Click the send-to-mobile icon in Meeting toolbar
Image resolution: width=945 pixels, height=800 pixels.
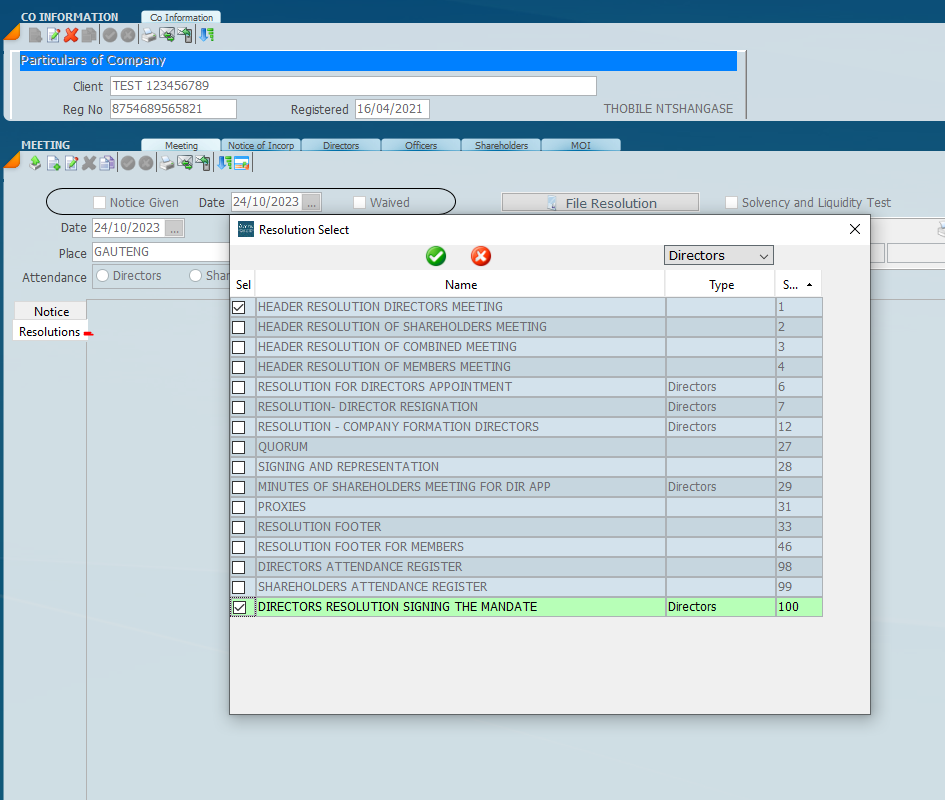(x=204, y=163)
